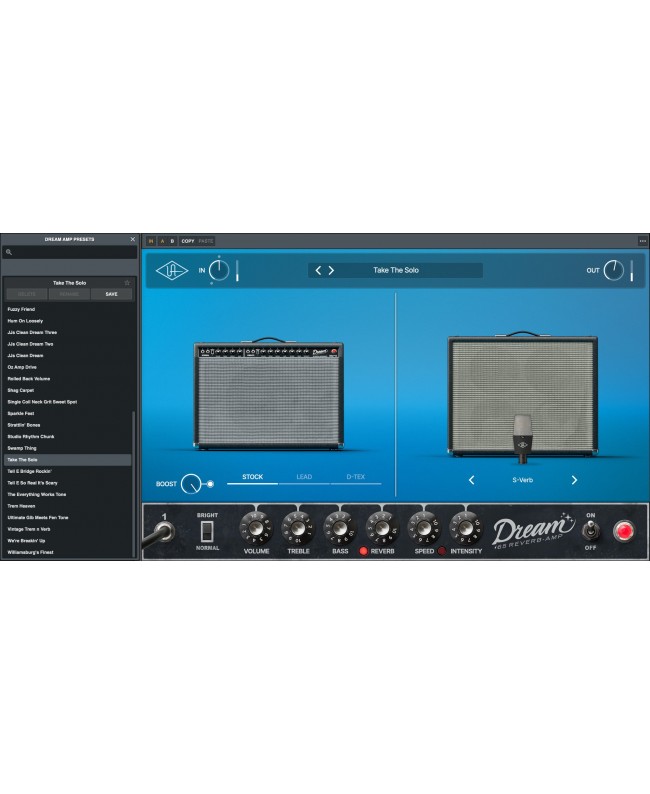Image resolution: width=650 pixels, height=794 pixels.
Task: Select compare slot B
Action: pyautogui.click(x=173, y=241)
